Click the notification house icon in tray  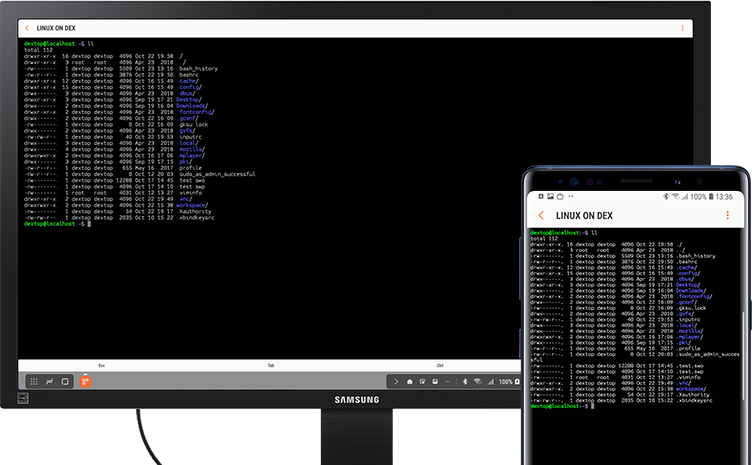410,382
